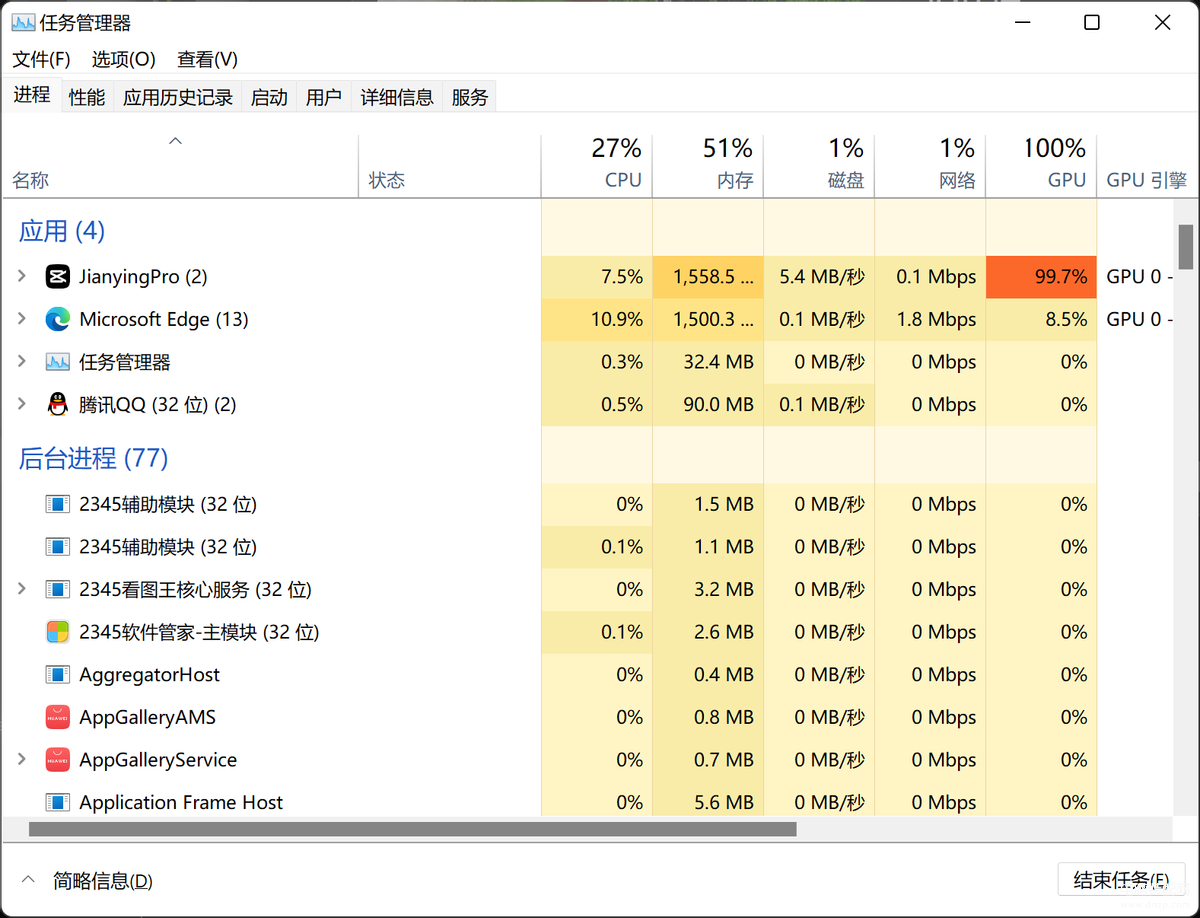Click 腾讯QQ's 90.0 MB memory cell
This screenshot has width=1200, height=918.
[x=708, y=405]
